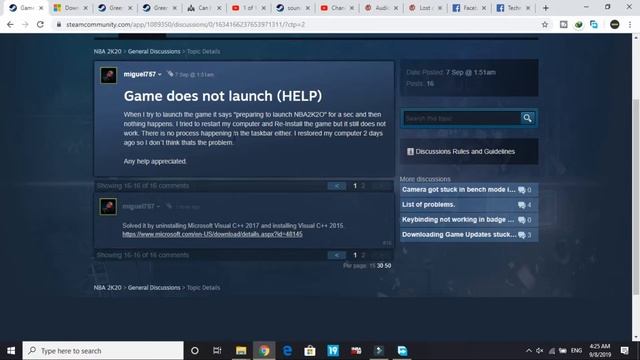The image size is (640, 360).
Task: Click the ENG language indicator
Action: tap(576, 351)
